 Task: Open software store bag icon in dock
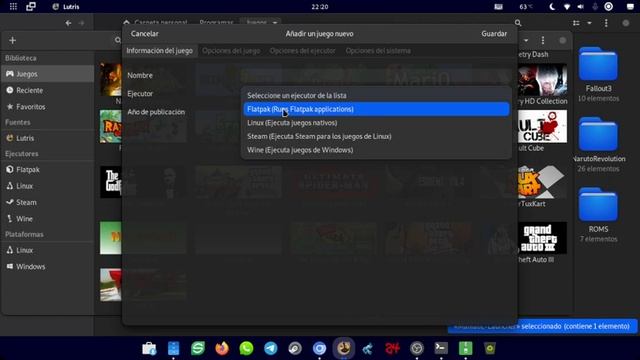click(149, 348)
